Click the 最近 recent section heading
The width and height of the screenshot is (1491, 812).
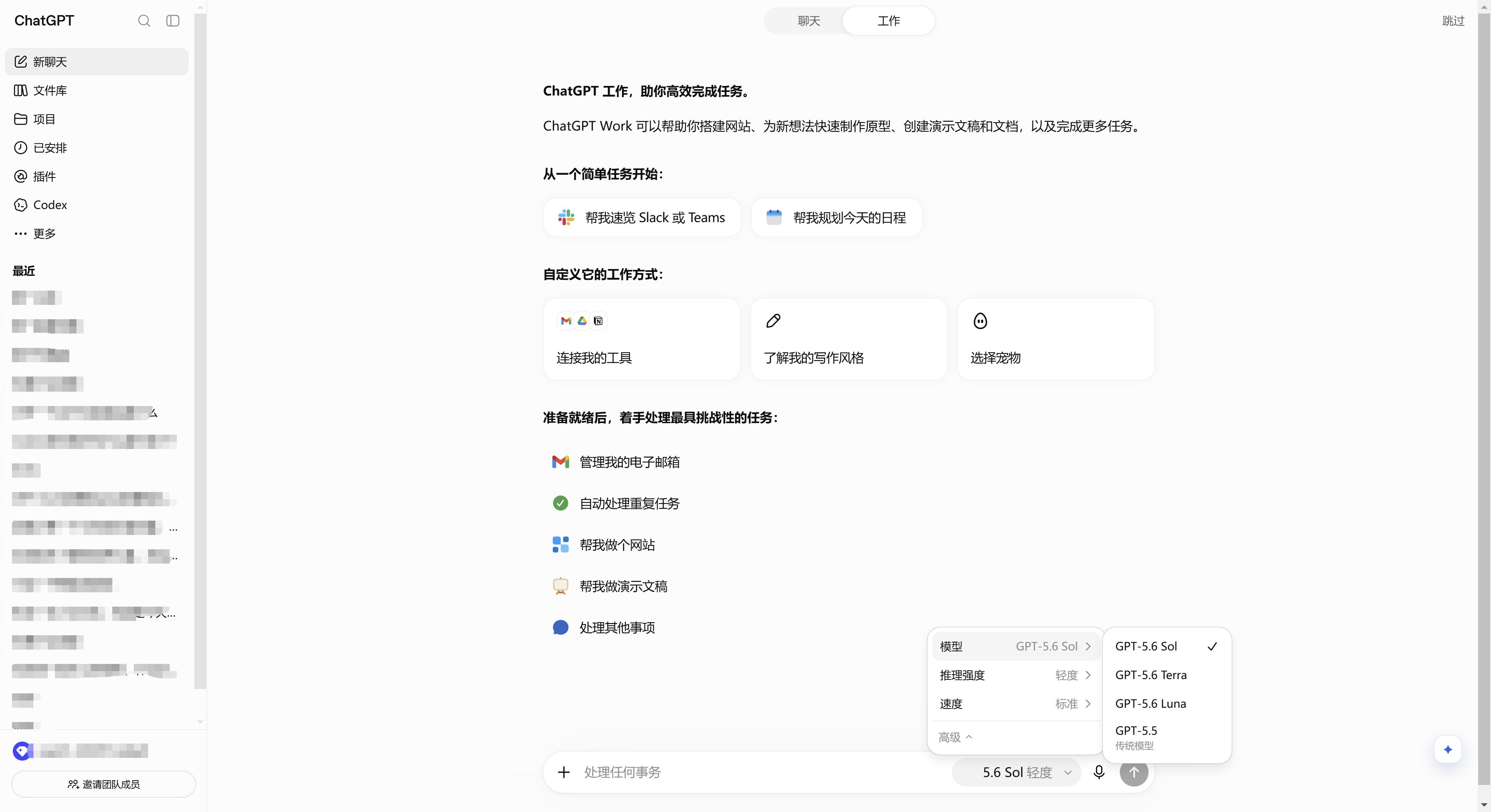tap(24, 271)
